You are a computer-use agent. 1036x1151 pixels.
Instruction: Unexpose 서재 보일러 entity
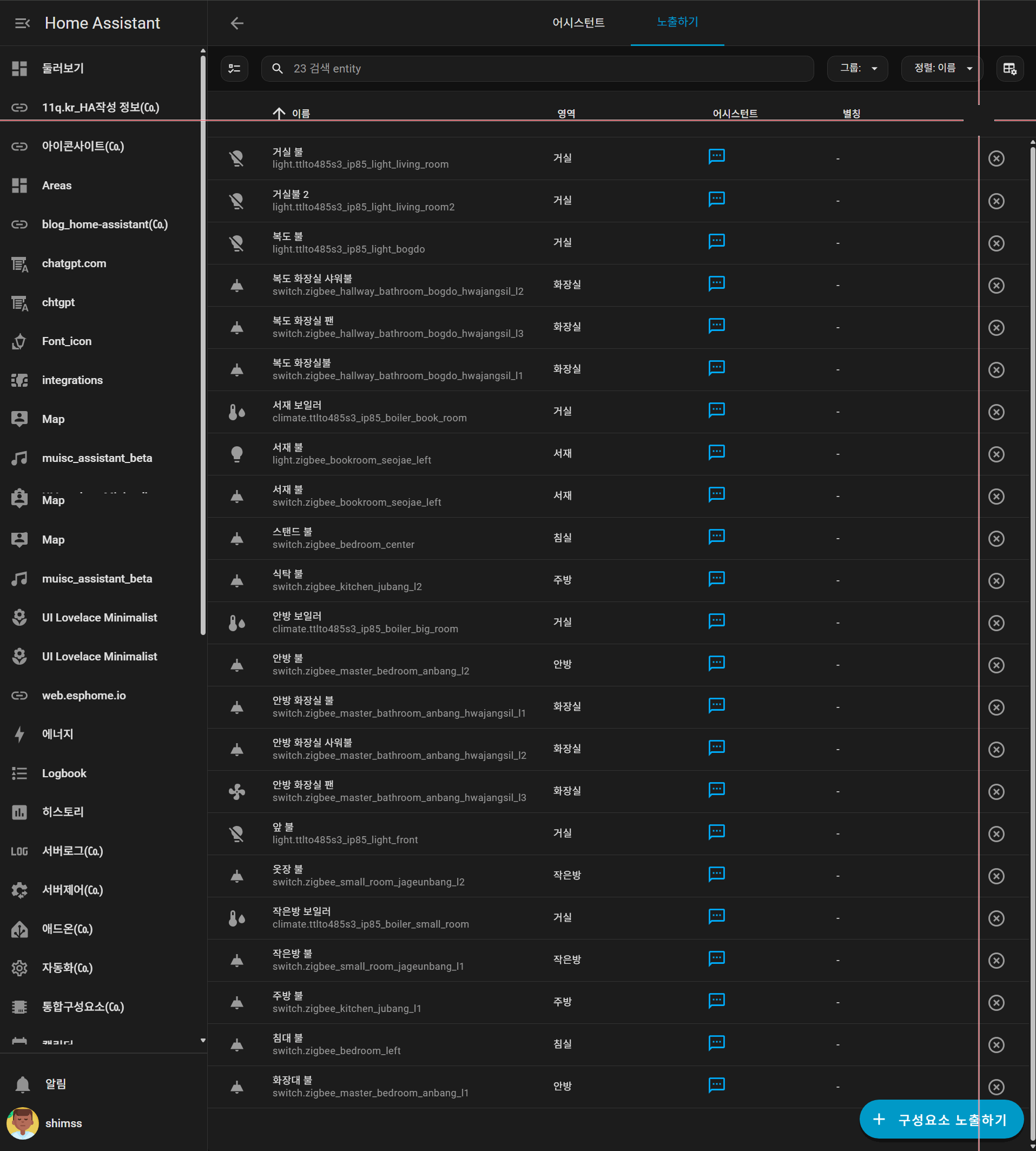tap(996, 412)
